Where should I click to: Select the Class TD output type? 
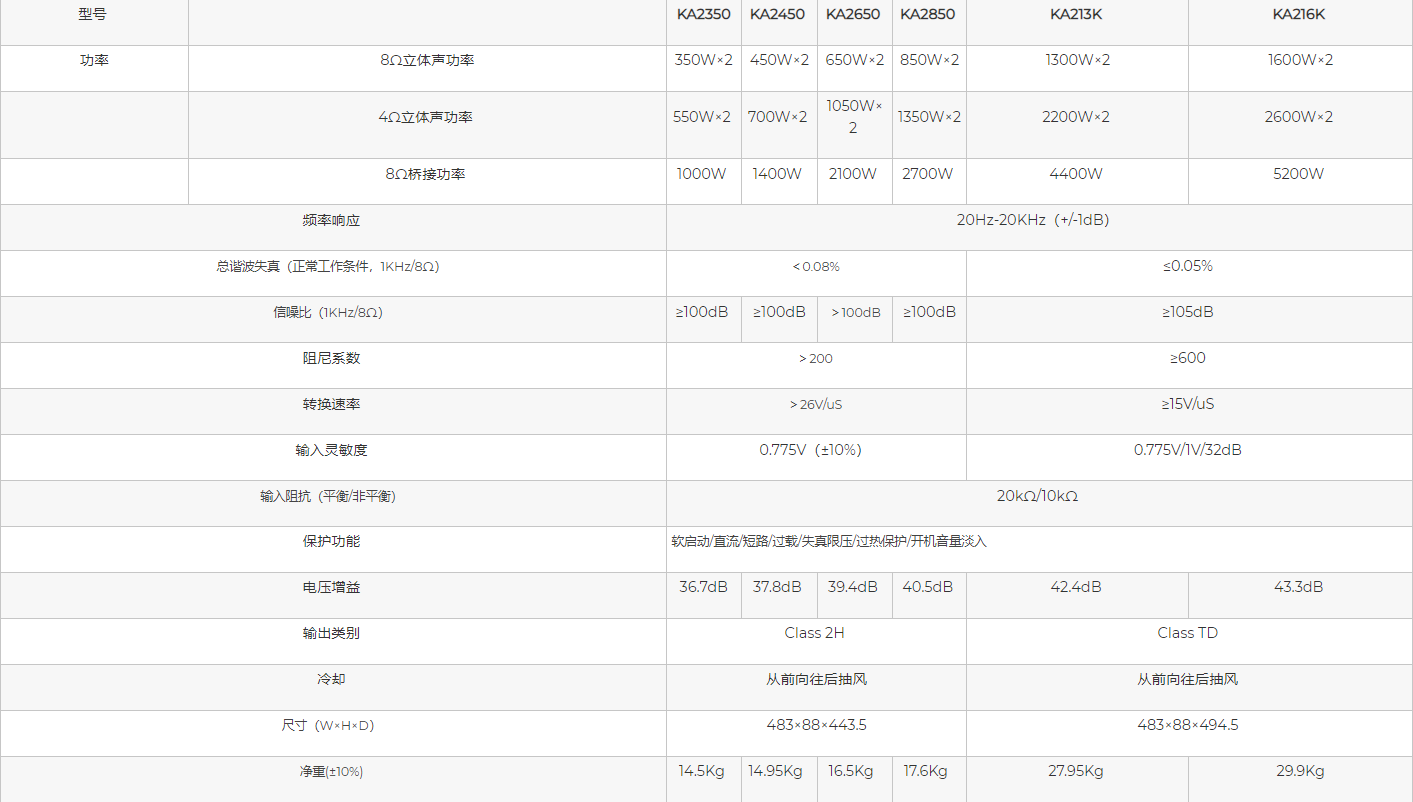tap(1188, 633)
